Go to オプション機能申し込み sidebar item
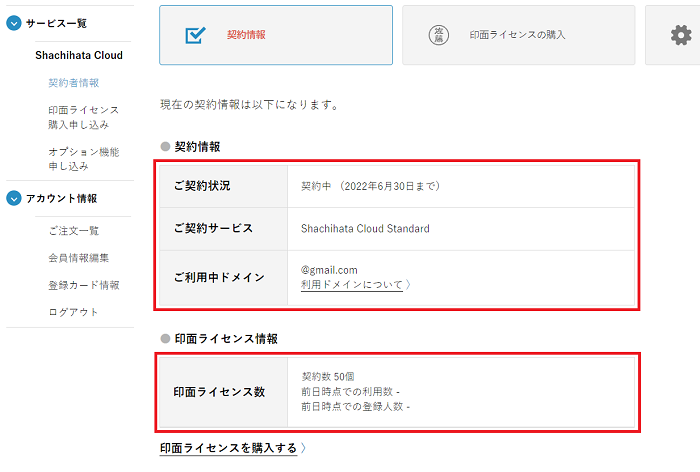The width and height of the screenshot is (700, 472). click(x=83, y=158)
